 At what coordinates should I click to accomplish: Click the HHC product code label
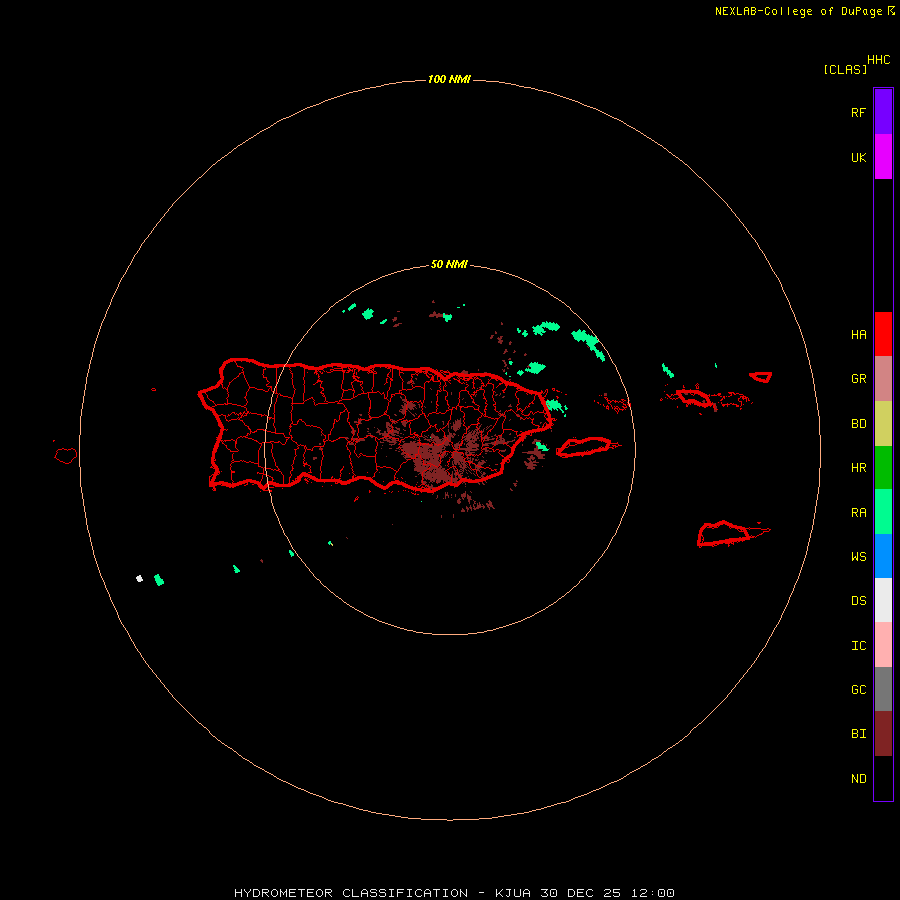point(879,60)
